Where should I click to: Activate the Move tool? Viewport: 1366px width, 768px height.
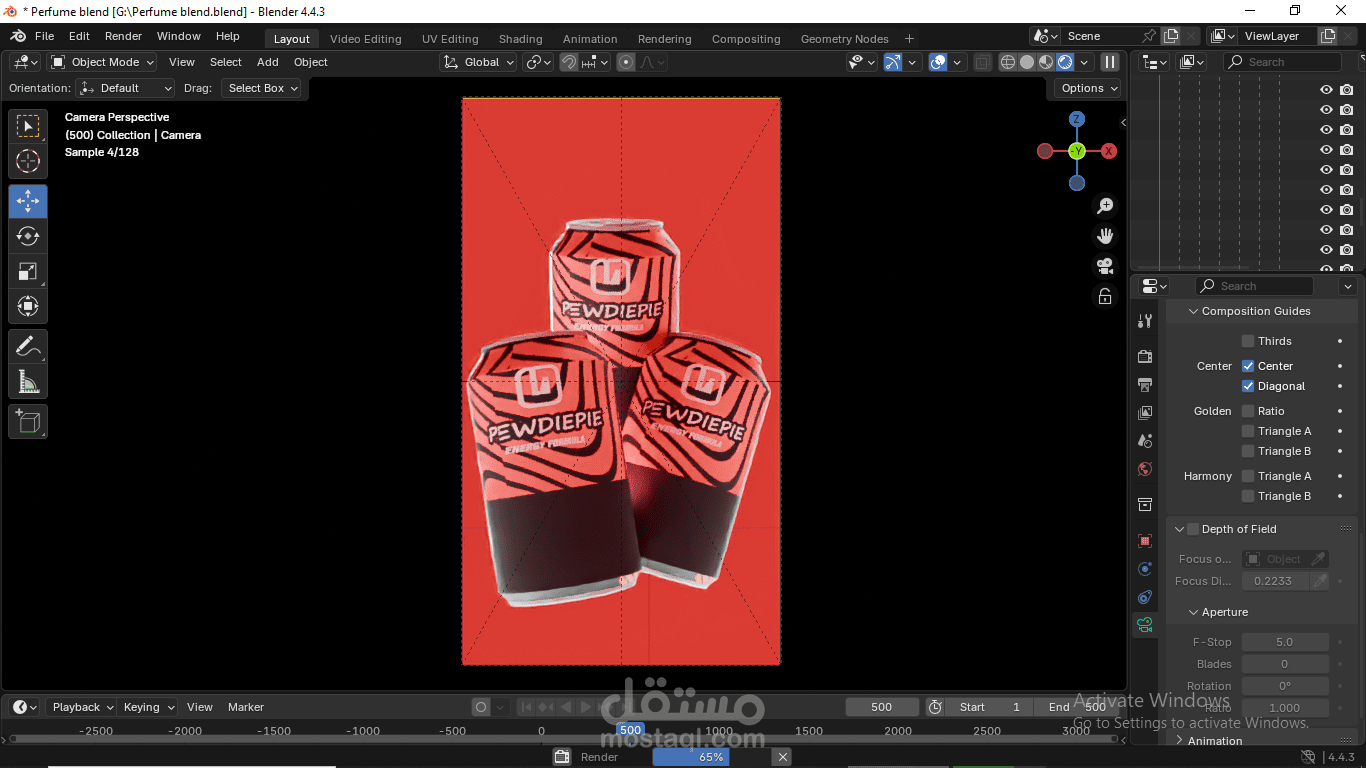click(x=28, y=201)
